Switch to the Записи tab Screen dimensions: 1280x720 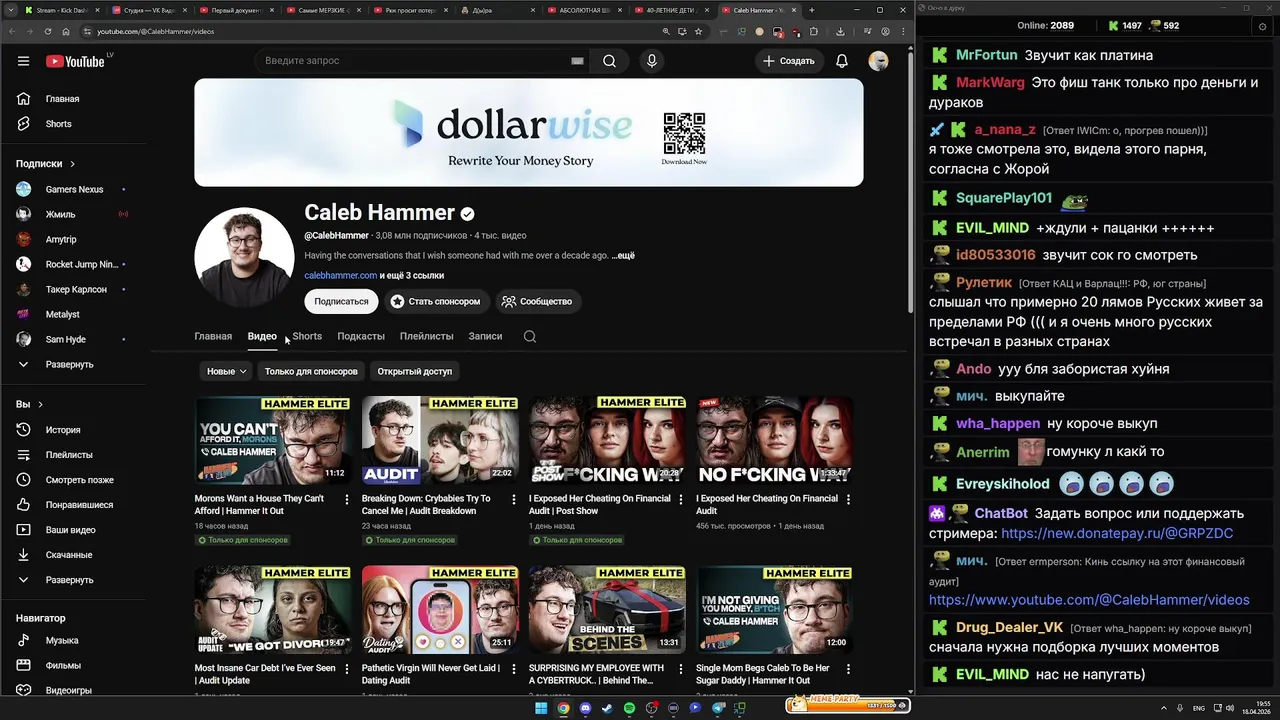click(x=485, y=336)
